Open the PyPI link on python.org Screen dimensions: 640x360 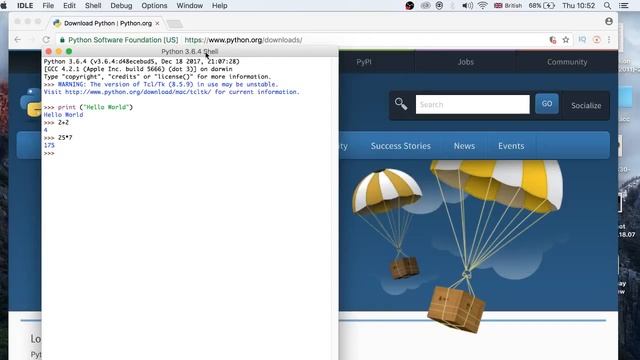tap(364, 62)
